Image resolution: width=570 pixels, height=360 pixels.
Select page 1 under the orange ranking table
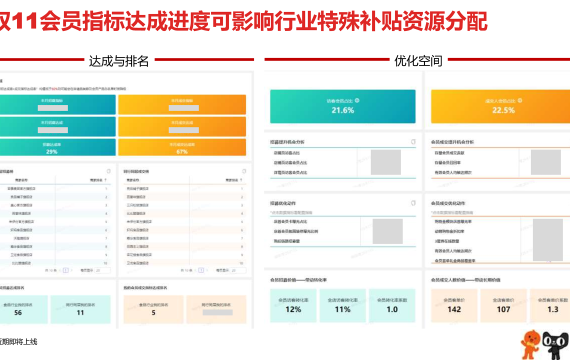(201, 270)
